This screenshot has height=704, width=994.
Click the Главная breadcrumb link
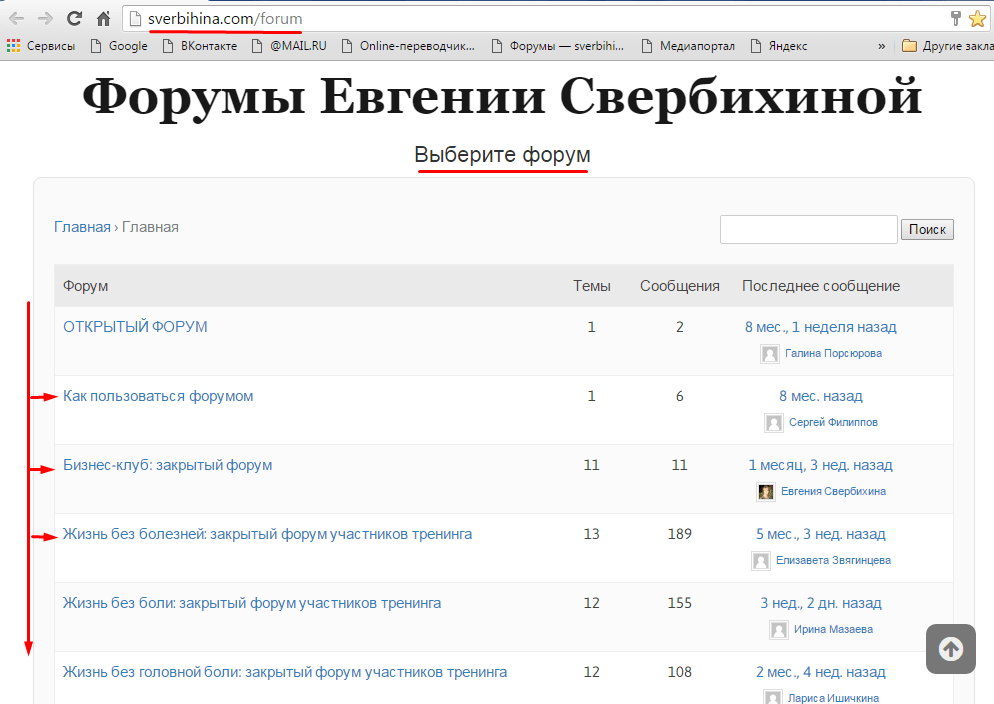click(82, 227)
